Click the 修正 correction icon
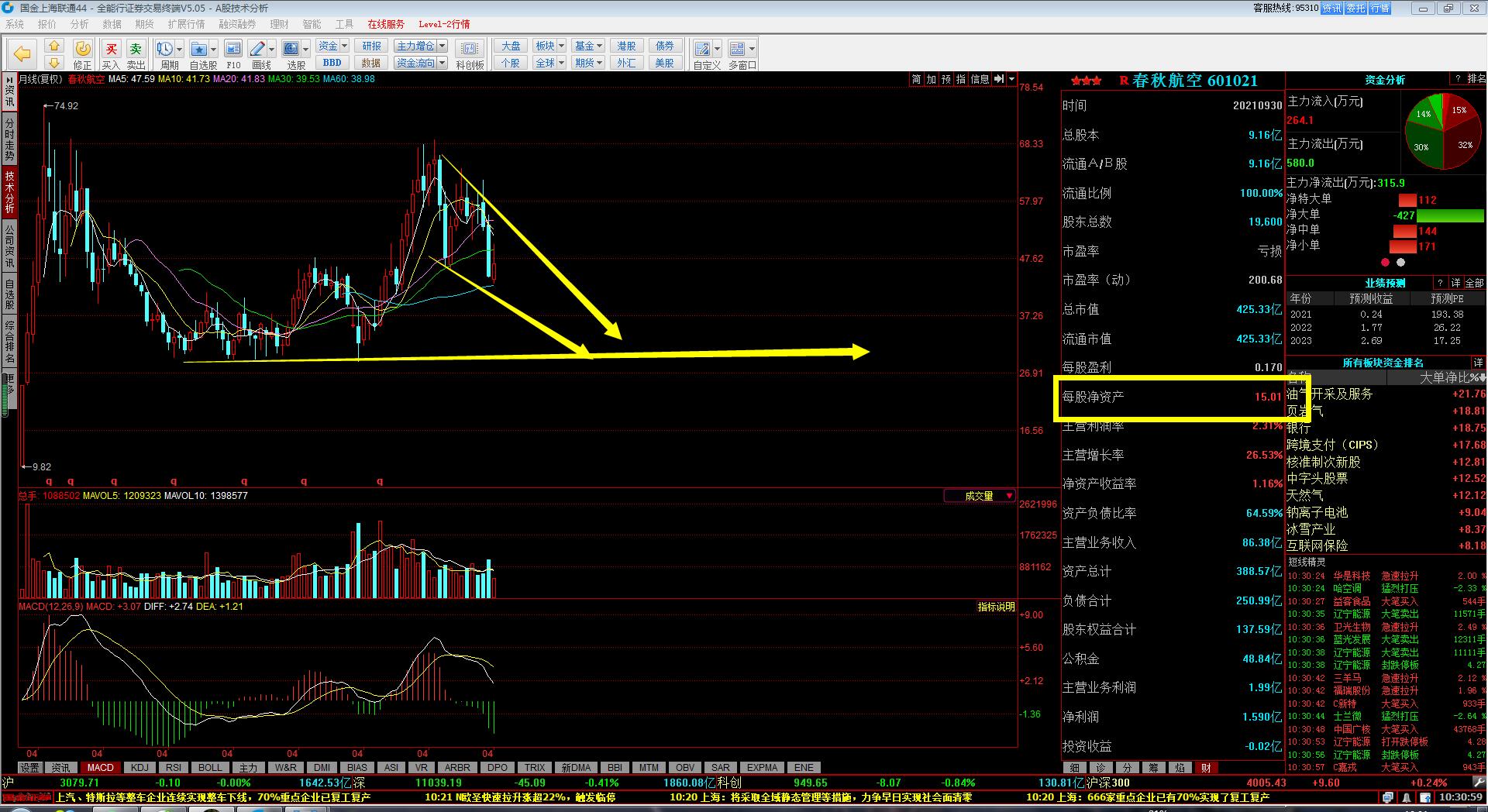The width and height of the screenshot is (1488, 812). pyautogui.click(x=82, y=50)
